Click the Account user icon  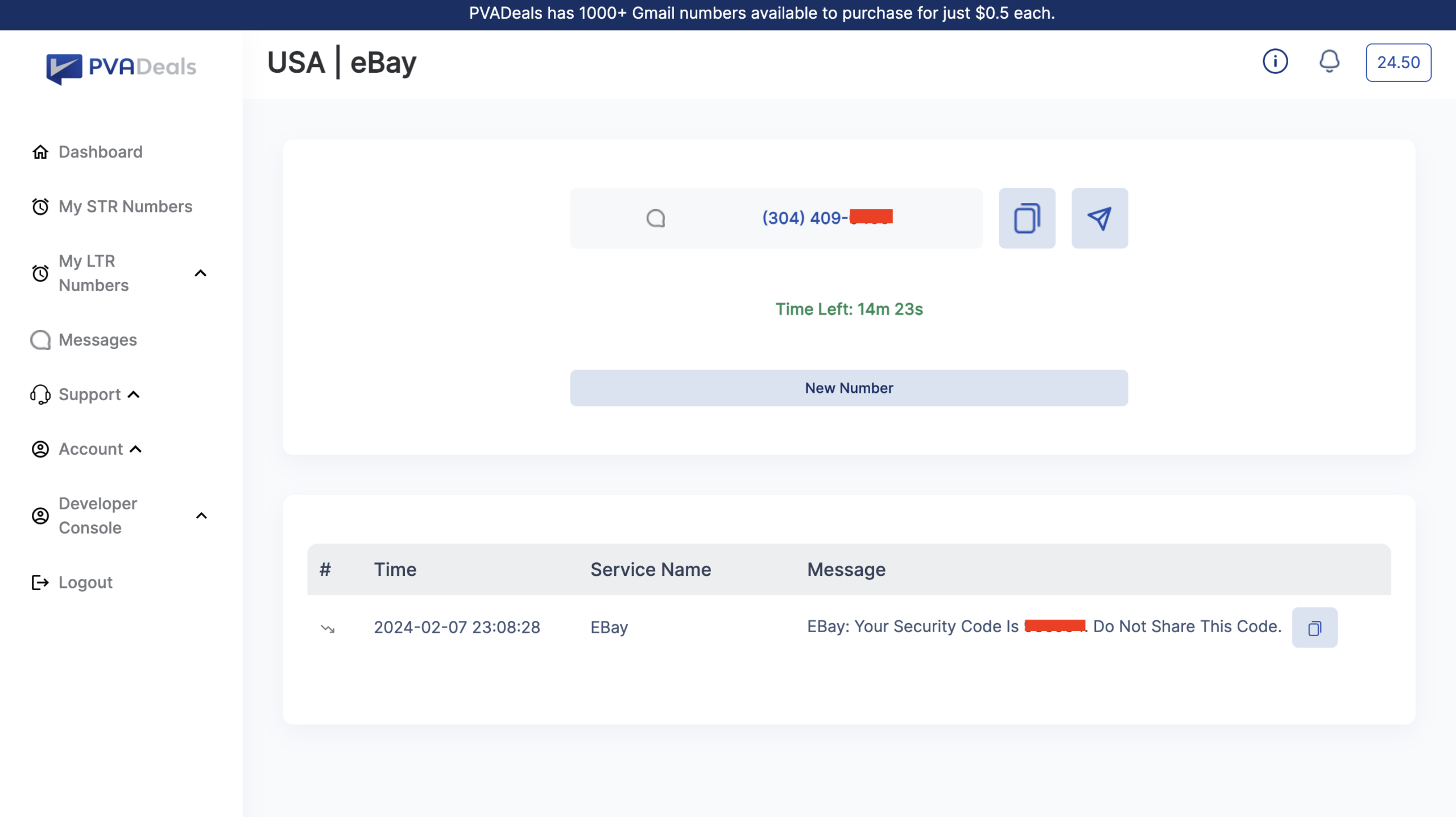[x=40, y=449]
